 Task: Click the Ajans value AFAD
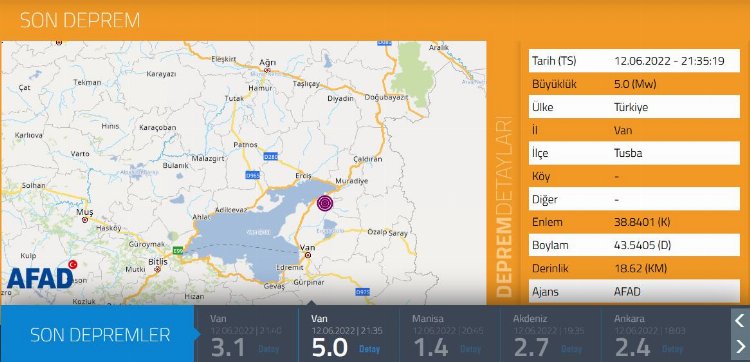point(627,291)
